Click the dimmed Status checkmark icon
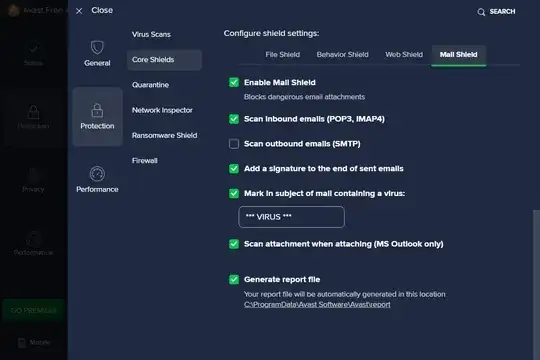540x360 pixels. tap(33, 48)
